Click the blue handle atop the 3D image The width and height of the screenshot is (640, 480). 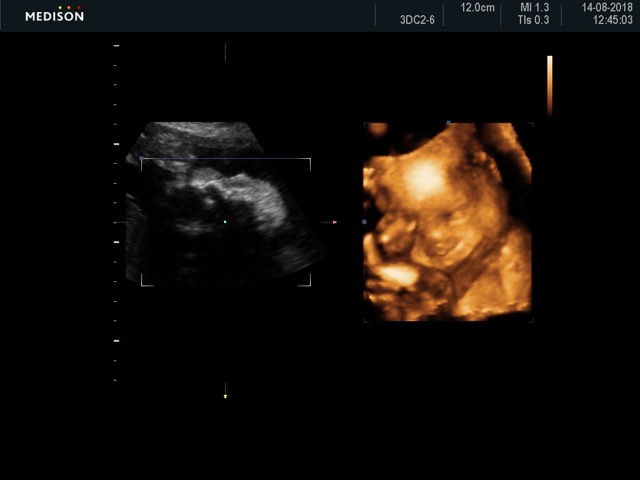pos(449,122)
